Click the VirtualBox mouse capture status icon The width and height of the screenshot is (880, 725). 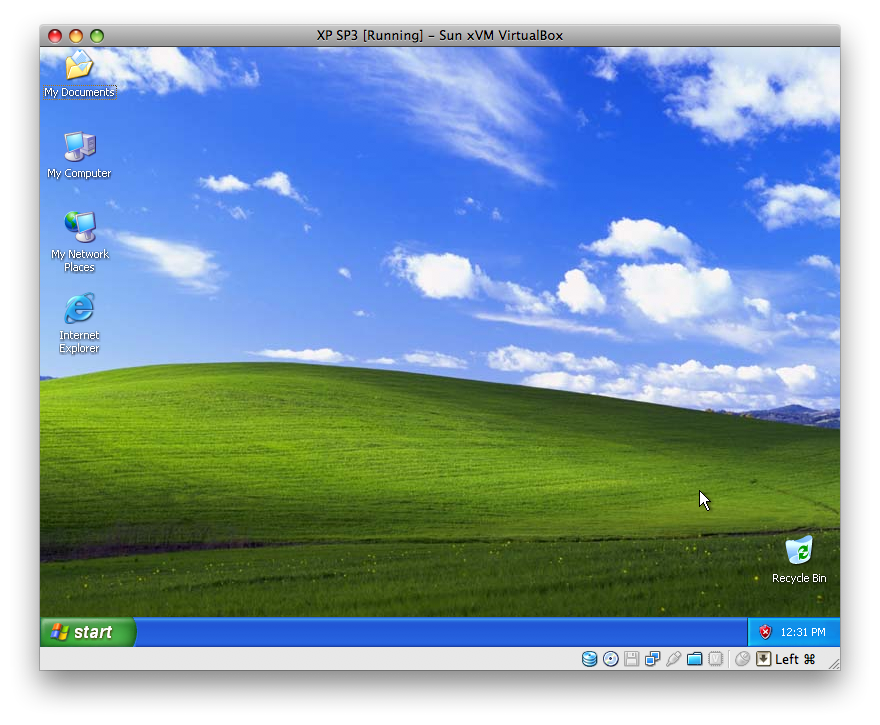(742, 659)
